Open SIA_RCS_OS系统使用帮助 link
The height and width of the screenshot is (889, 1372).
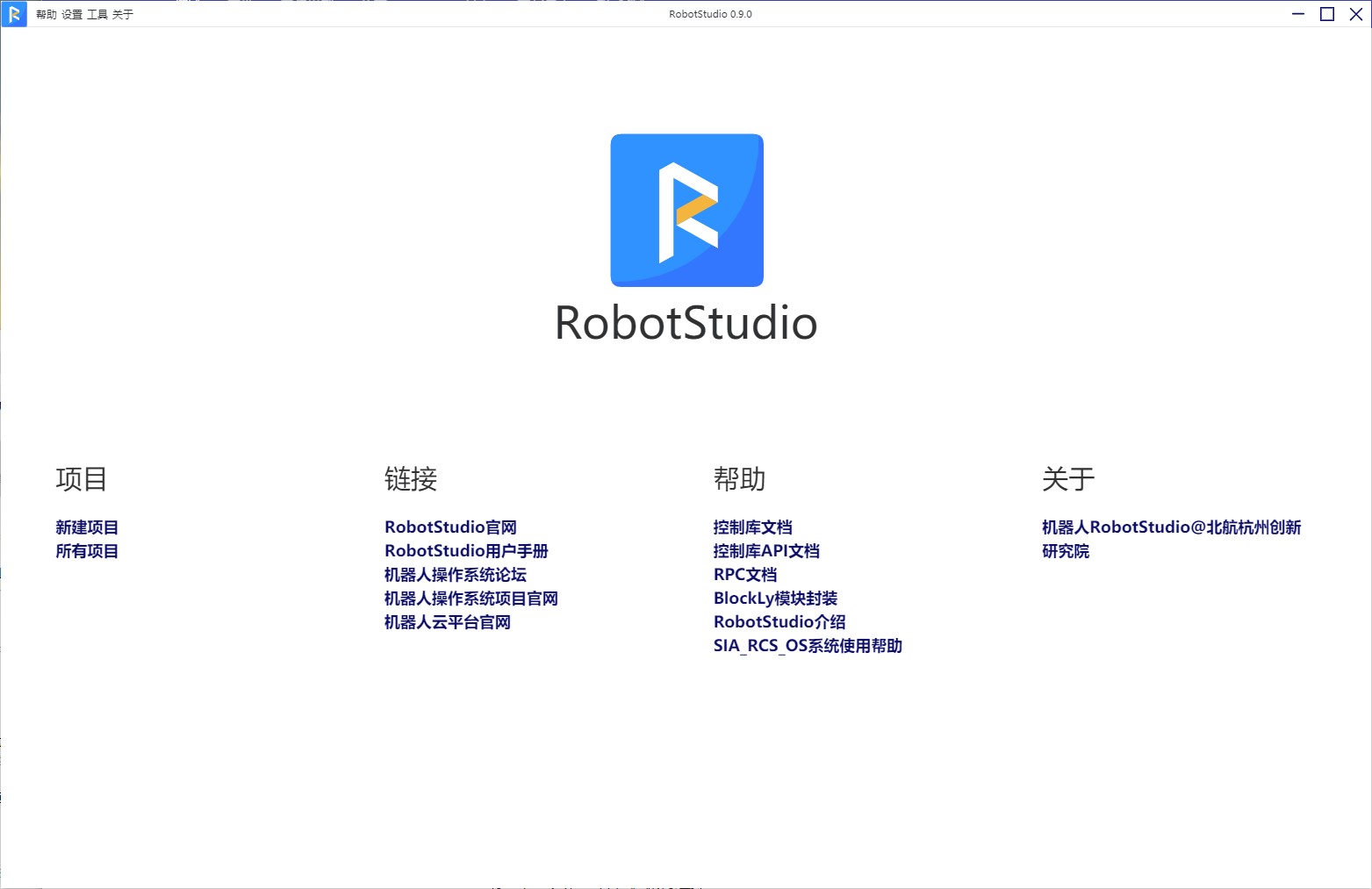click(x=808, y=646)
